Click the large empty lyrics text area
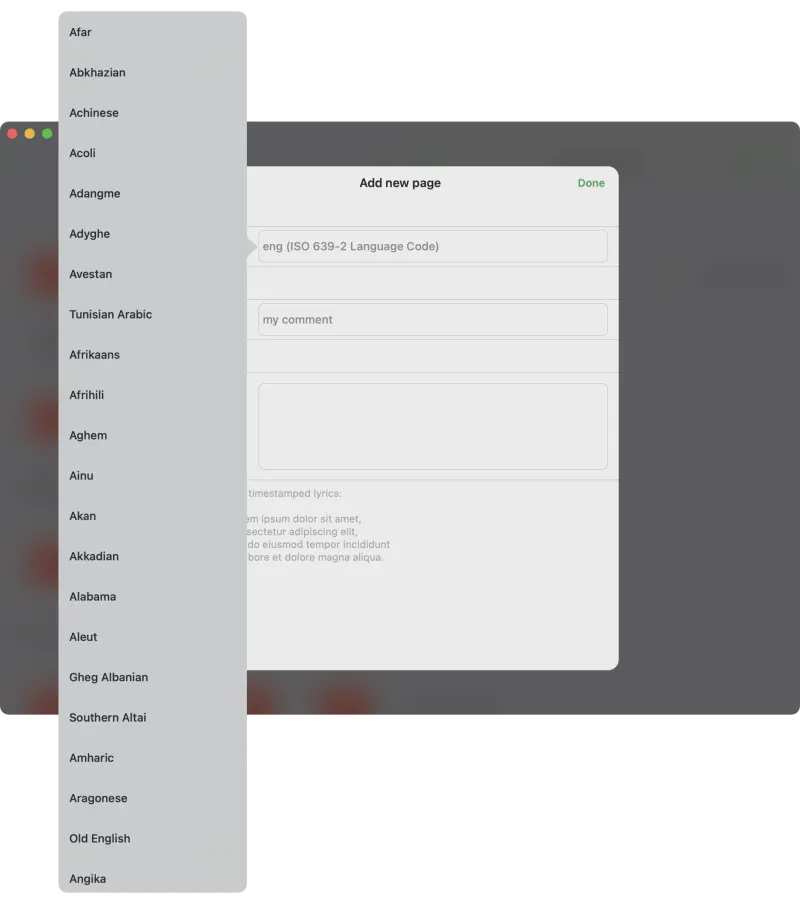 click(432, 426)
